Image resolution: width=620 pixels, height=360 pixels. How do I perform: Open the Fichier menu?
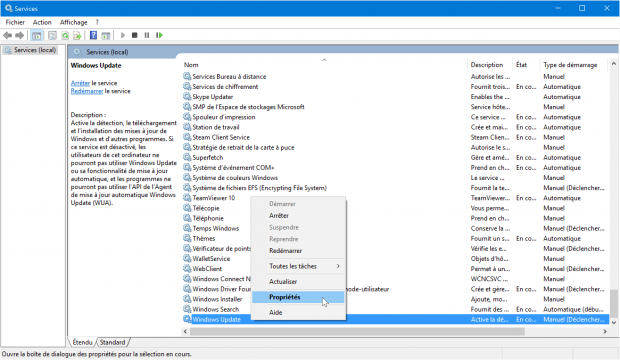pyautogui.click(x=15, y=23)
